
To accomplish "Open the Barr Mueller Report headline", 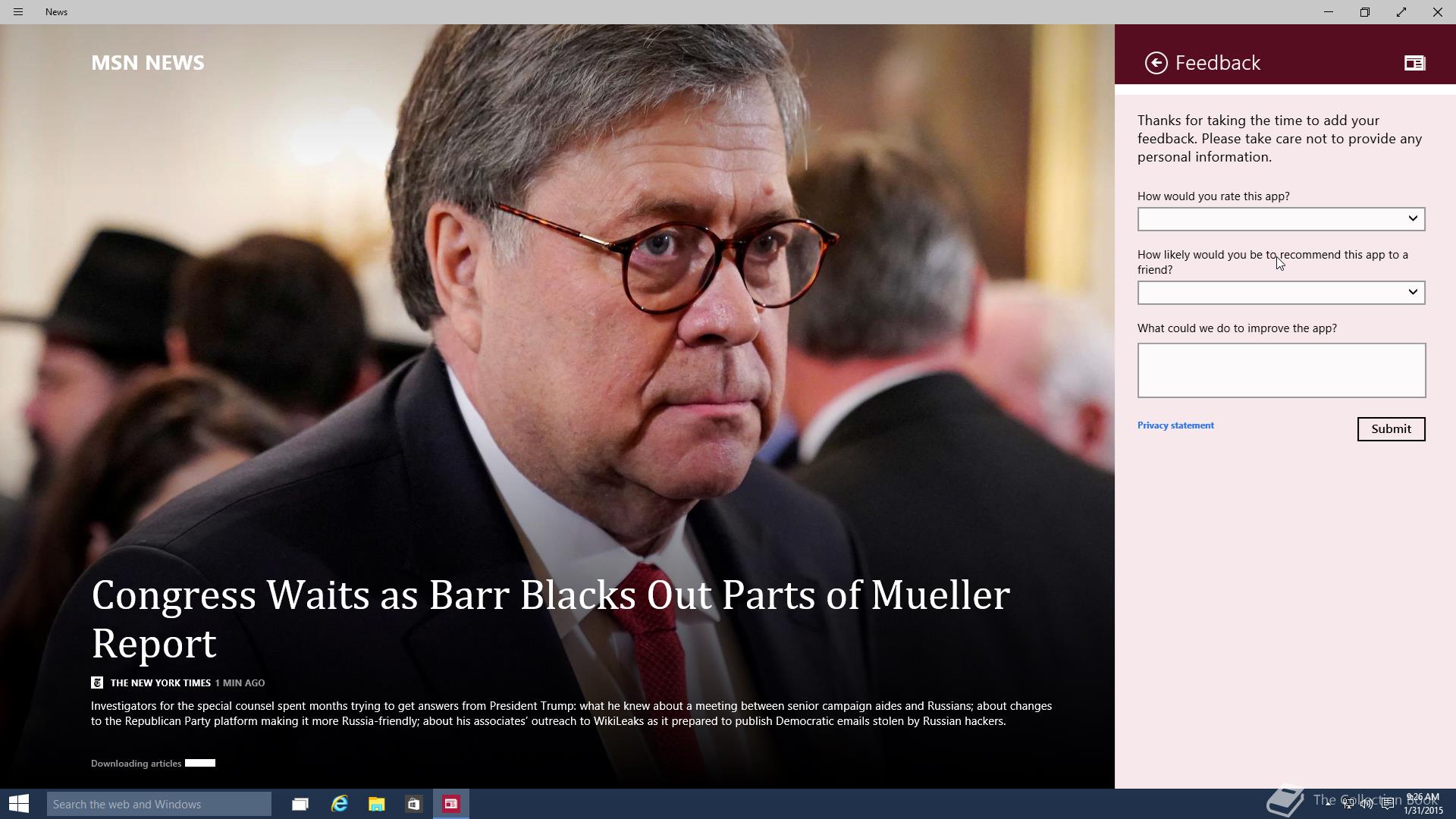I will click(551, 619).
